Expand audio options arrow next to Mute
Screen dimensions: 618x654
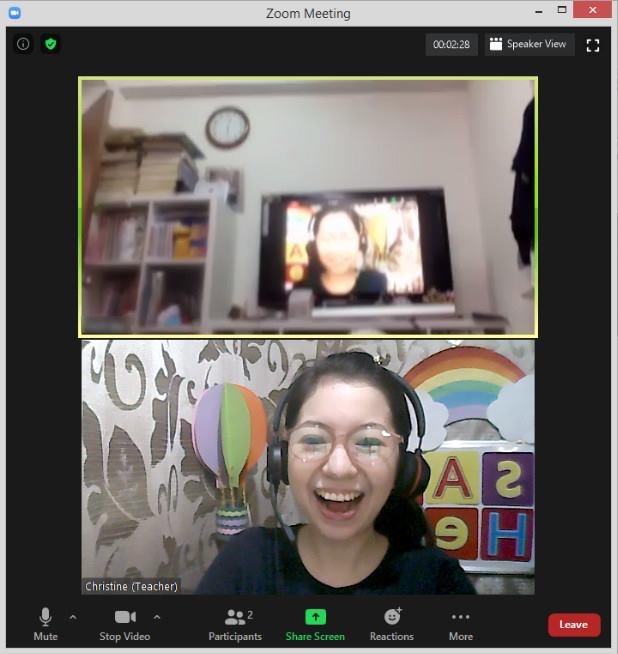[x=73, y=617]
